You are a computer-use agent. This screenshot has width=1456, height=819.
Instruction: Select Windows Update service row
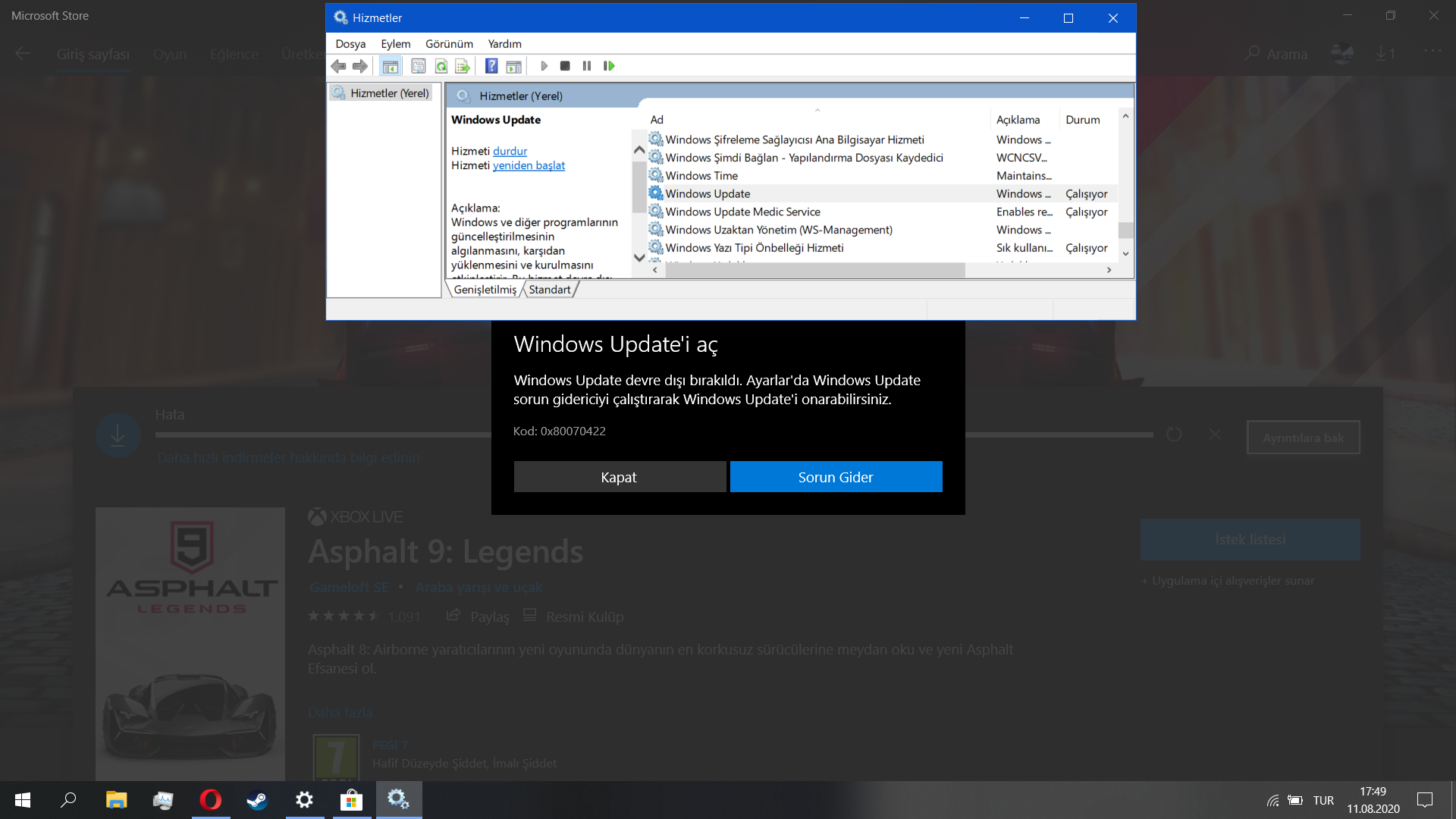[x=882, y=194]
